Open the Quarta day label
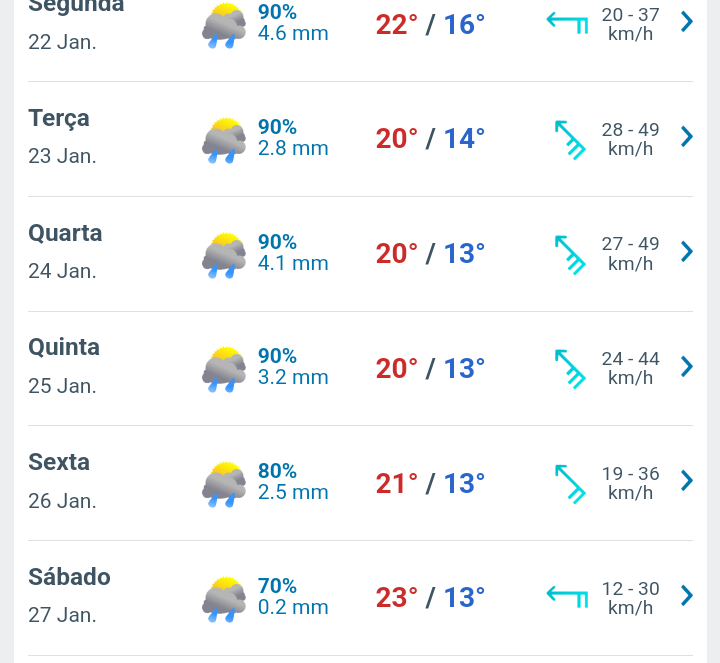The width and height of the screenshot is (720, 663). click(x=65, y=233)
